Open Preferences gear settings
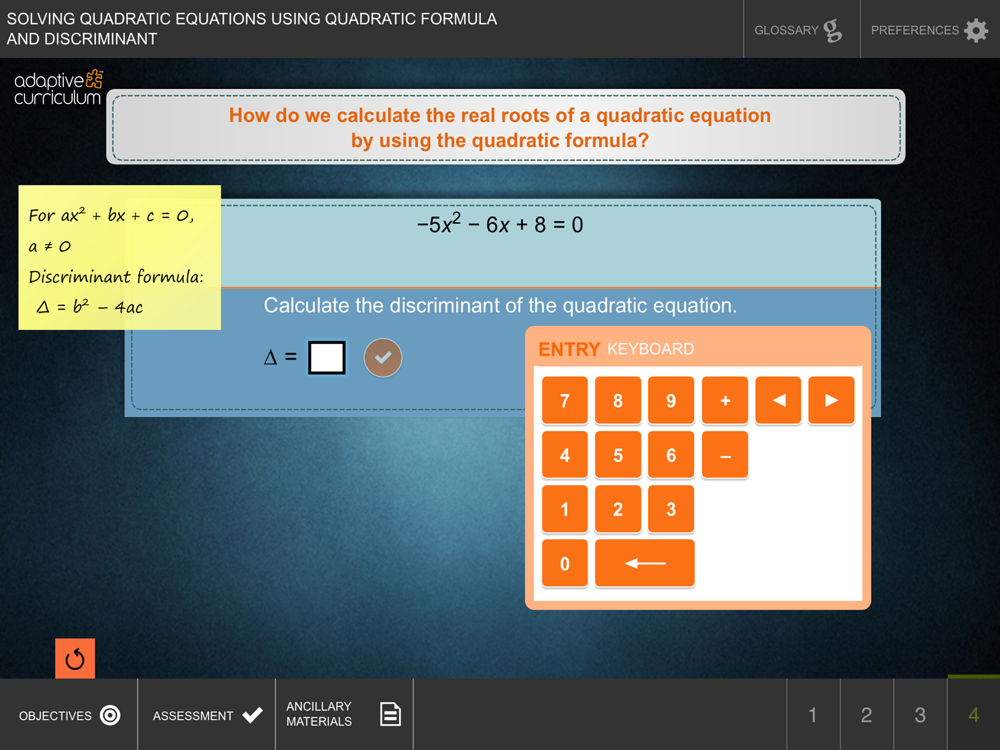Image resolution: width=1000 pixels, height=750 pixels. [x=930, y=29]
